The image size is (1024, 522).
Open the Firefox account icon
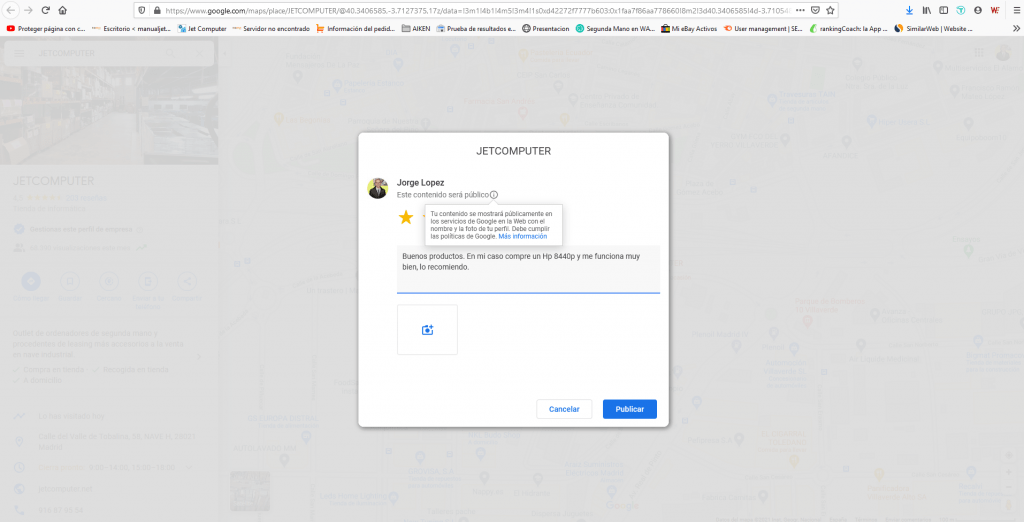978,10
